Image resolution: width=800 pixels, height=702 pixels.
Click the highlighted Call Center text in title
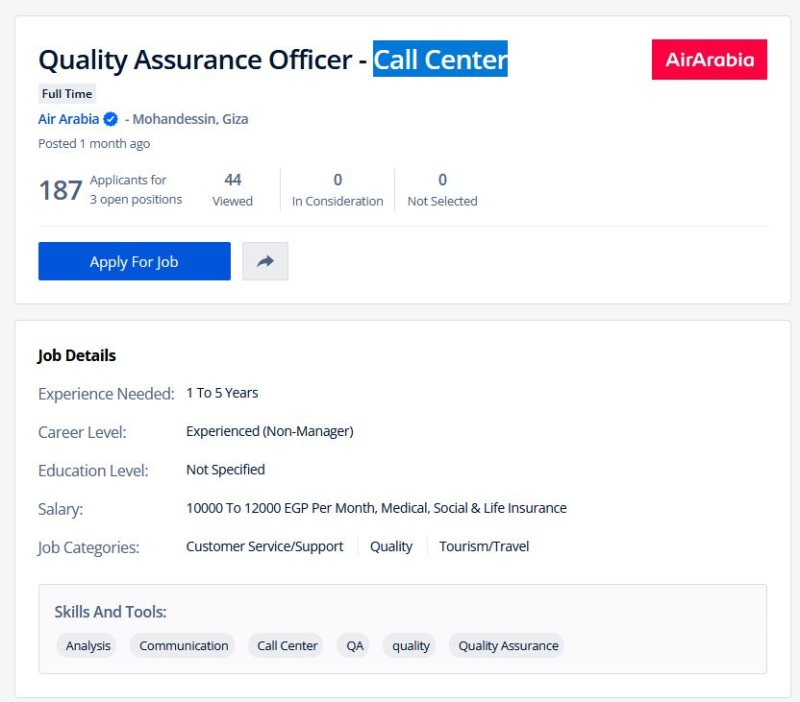tap(440, 59)
